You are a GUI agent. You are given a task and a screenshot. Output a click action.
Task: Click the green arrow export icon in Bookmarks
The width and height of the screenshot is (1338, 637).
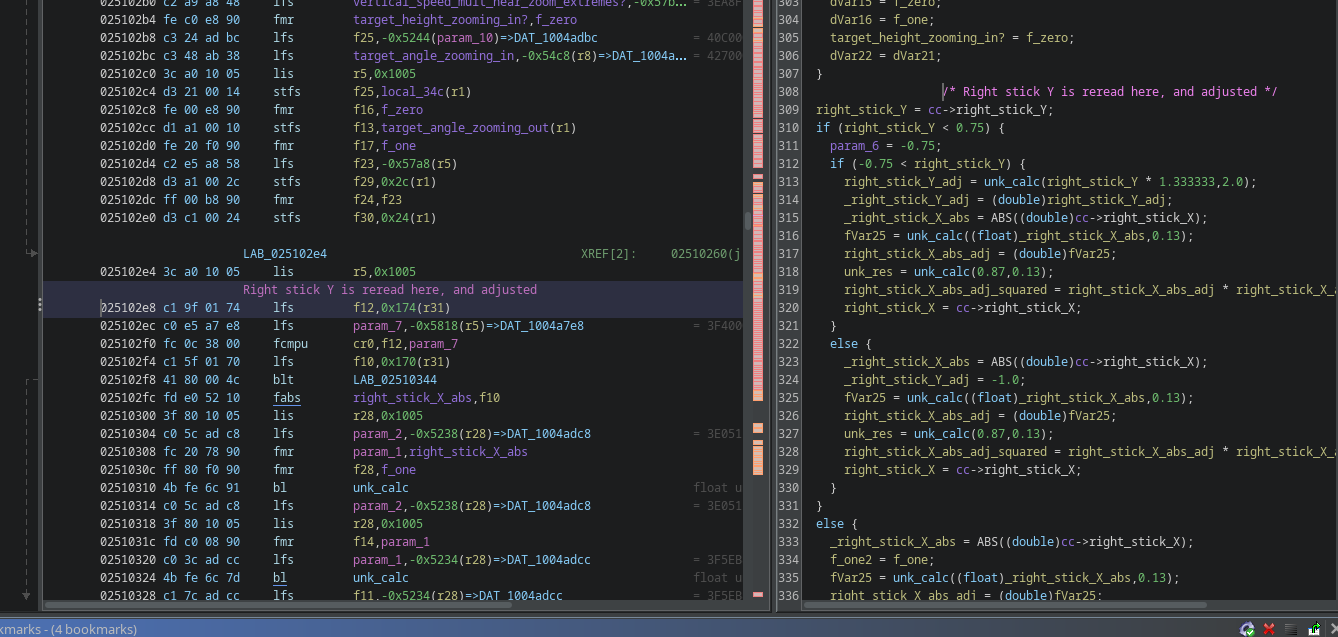(1314, 629)
